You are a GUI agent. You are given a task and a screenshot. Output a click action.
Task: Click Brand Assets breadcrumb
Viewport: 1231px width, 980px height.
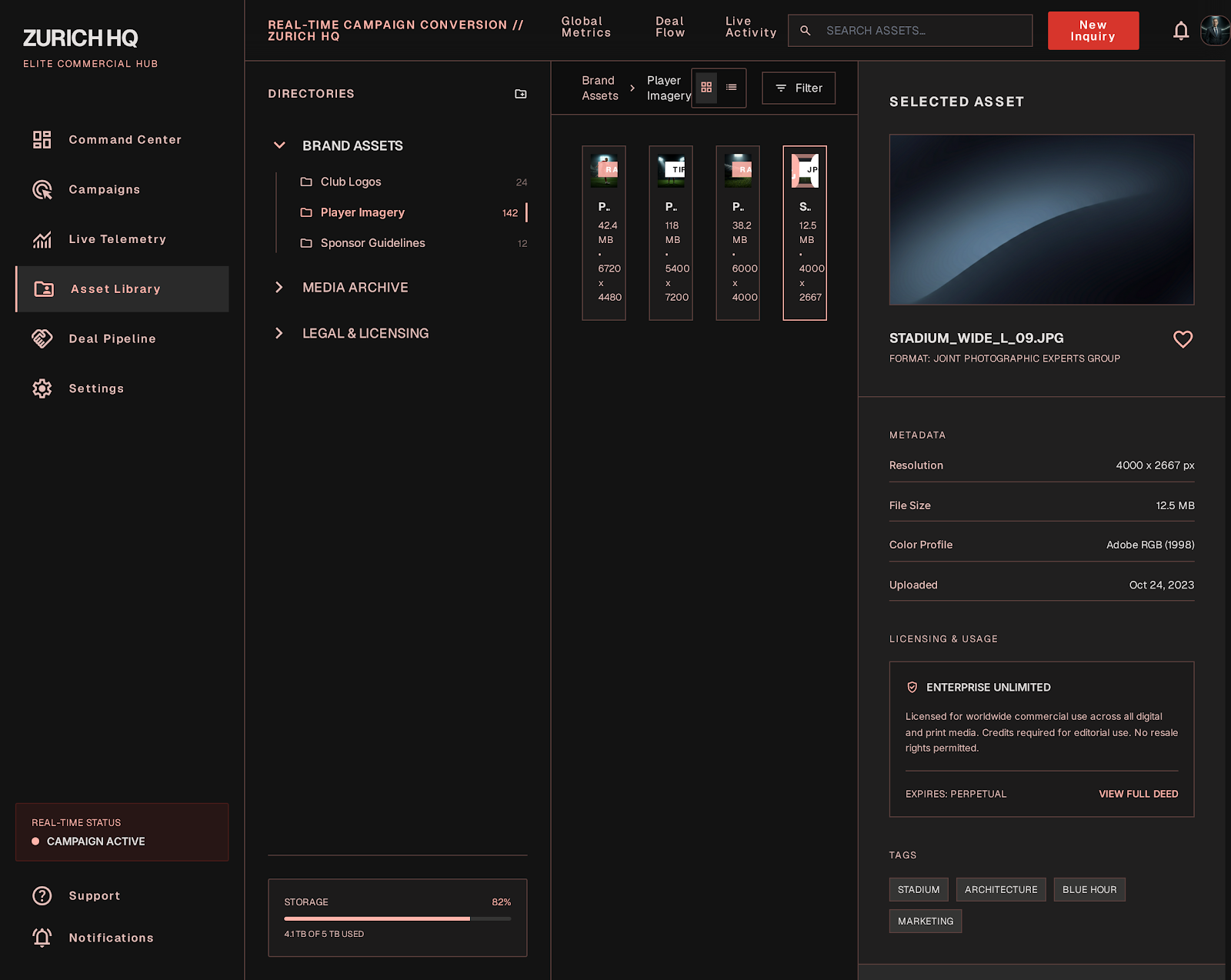click(600, 88)
